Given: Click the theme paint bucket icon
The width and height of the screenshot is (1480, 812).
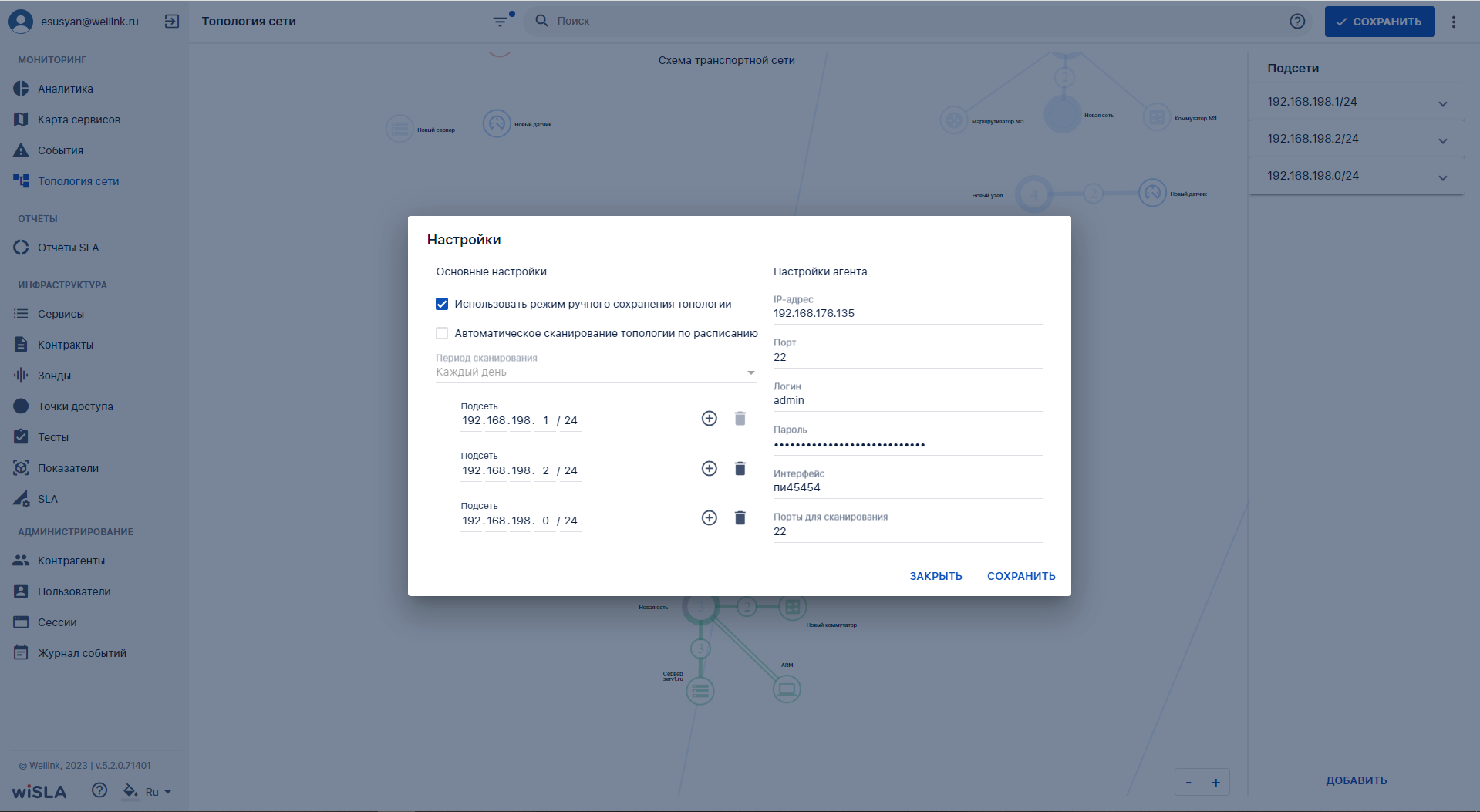Looking at the screenshot, I should [130, 791].
